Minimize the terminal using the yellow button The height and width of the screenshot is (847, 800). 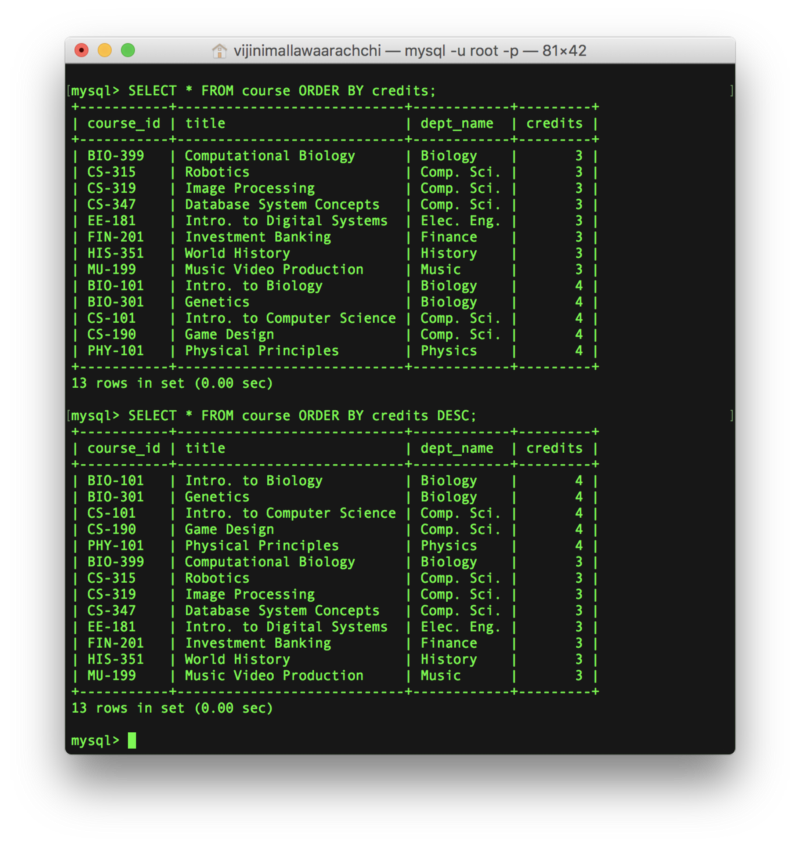106,50
